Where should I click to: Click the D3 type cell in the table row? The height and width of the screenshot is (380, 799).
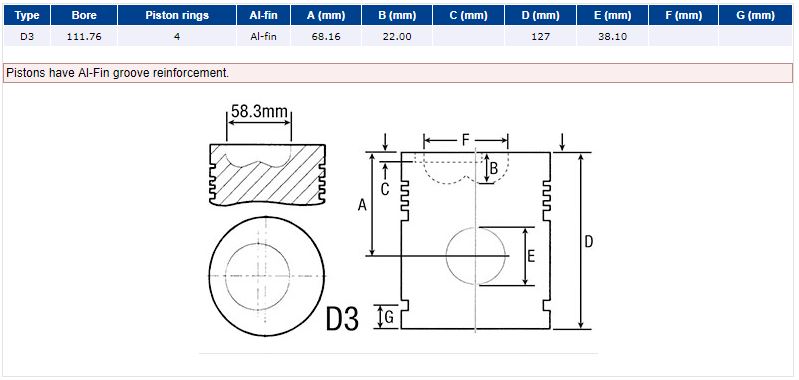click(27, 37)
